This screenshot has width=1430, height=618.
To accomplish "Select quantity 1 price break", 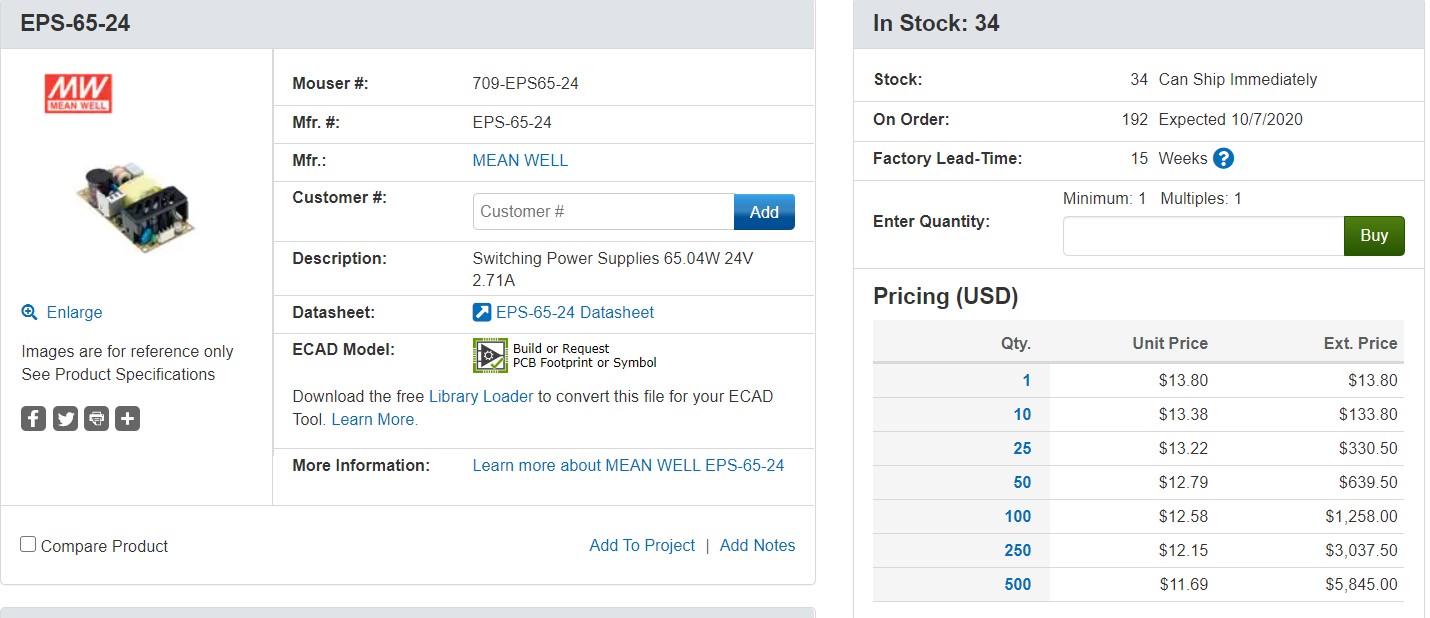I will click(1026, 380).
